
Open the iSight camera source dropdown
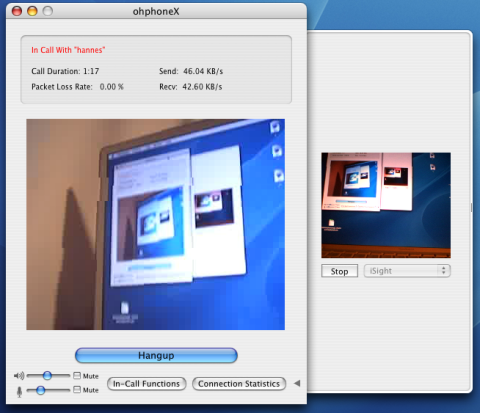407,271
